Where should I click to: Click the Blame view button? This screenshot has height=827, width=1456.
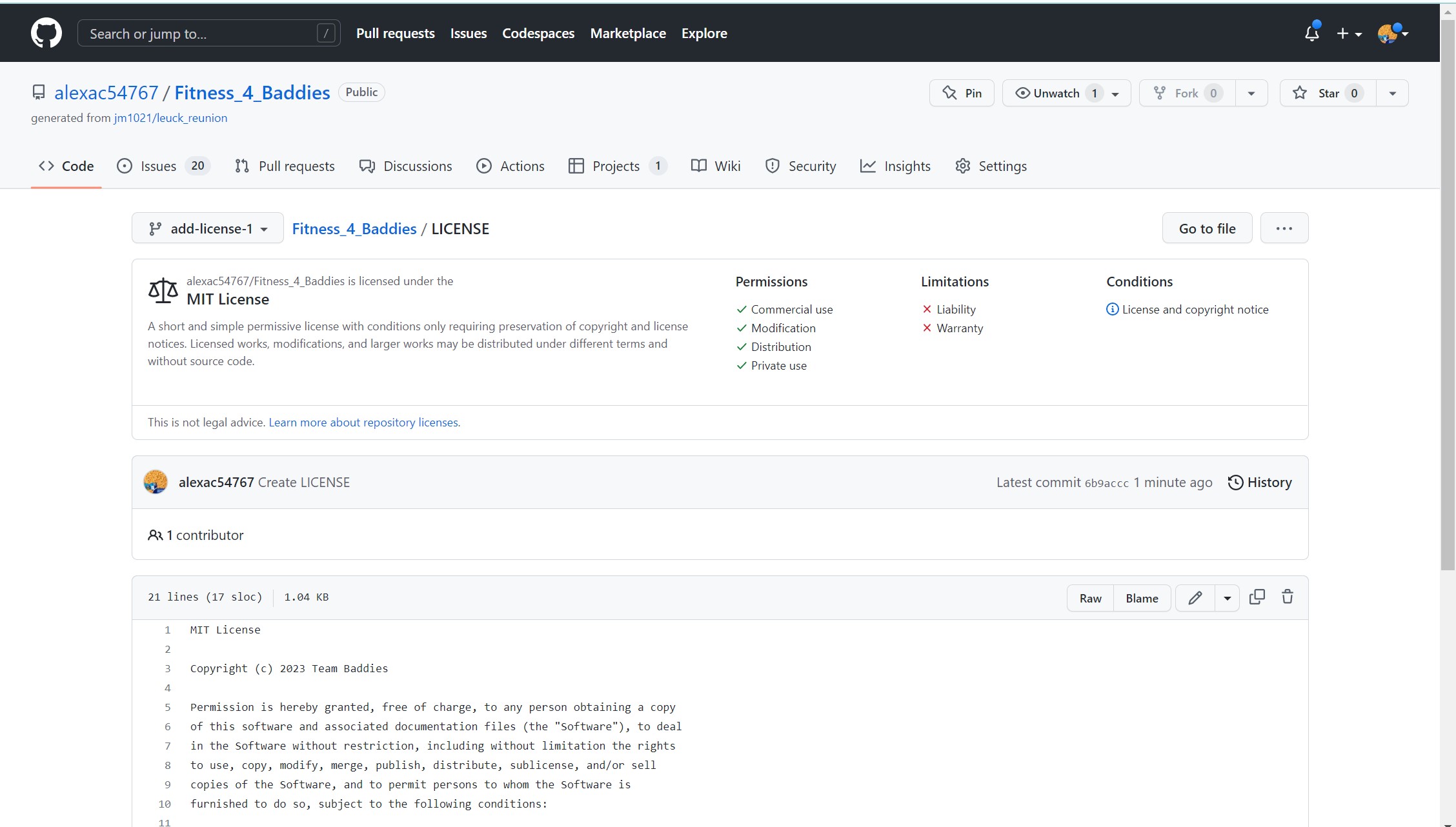click(x=1142, y=598)
